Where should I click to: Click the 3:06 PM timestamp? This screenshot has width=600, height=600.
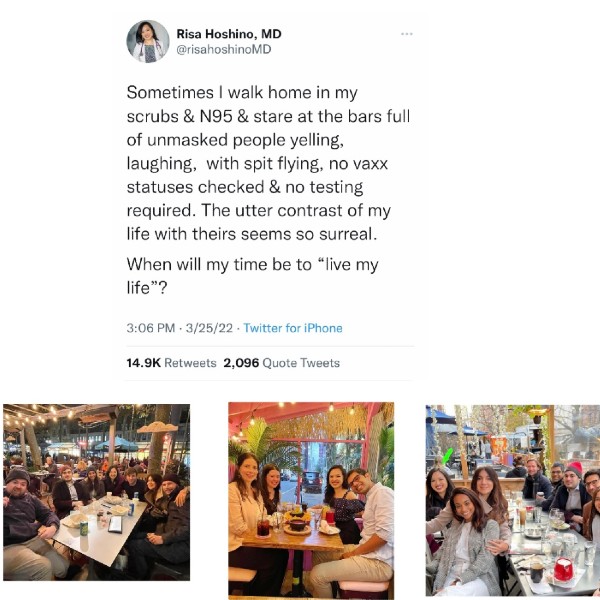click(151, 328)
